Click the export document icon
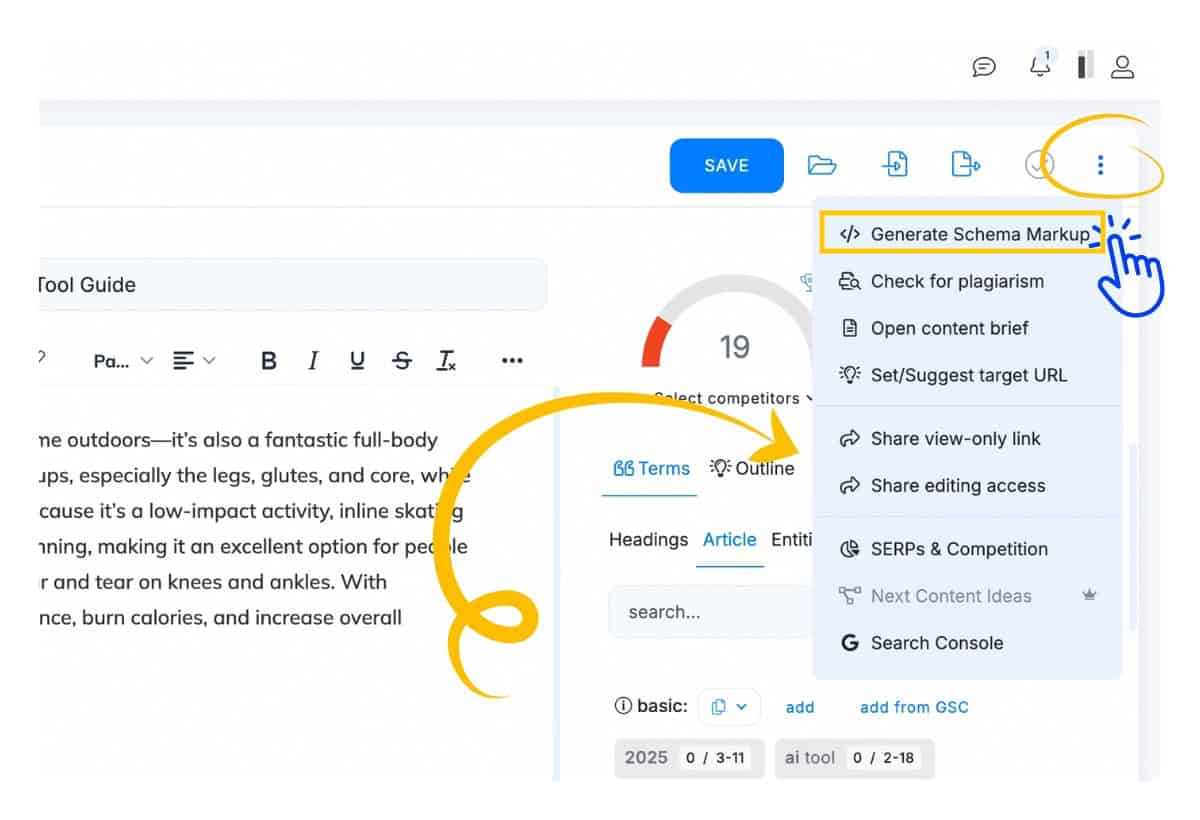 click(964, 164)
